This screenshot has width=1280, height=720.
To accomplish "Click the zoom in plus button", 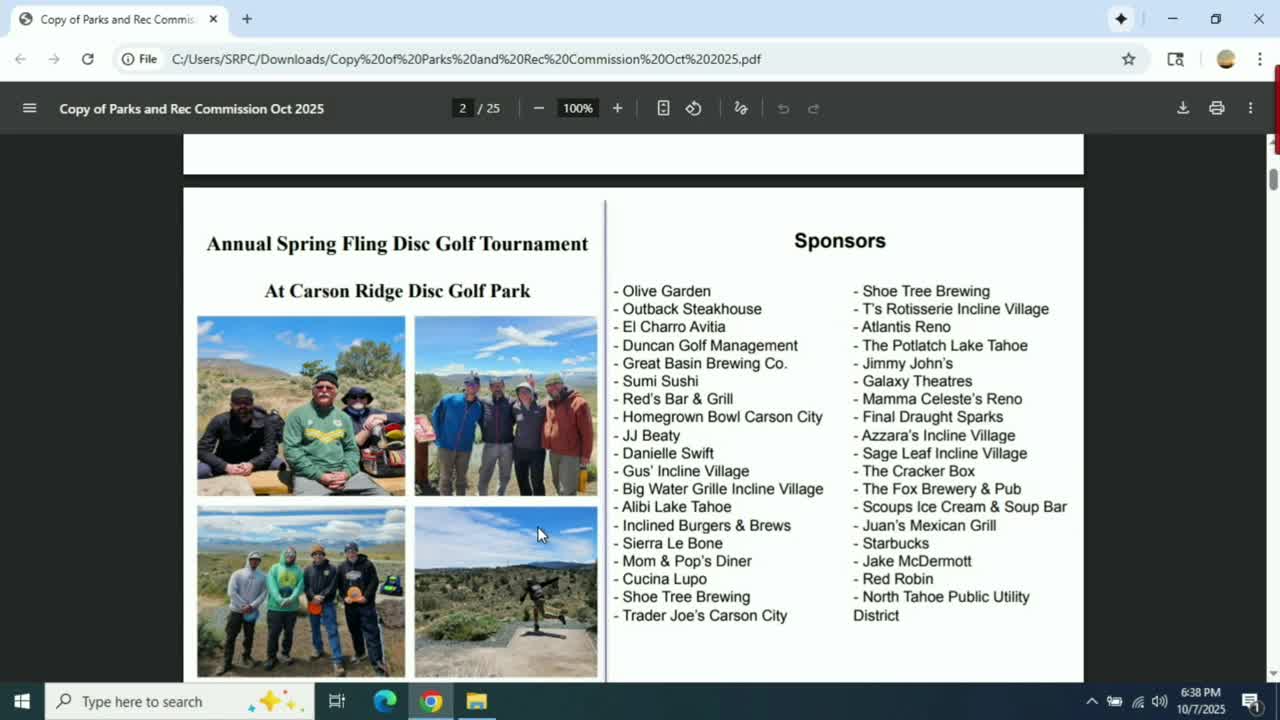I will click(x=617, y=108).
